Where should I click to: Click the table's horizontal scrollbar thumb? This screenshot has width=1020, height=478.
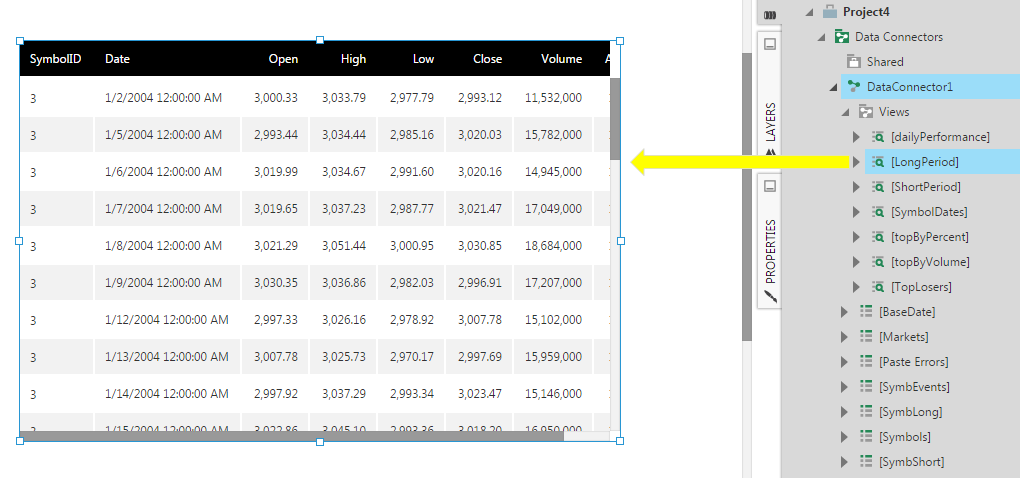click(291, 436)
